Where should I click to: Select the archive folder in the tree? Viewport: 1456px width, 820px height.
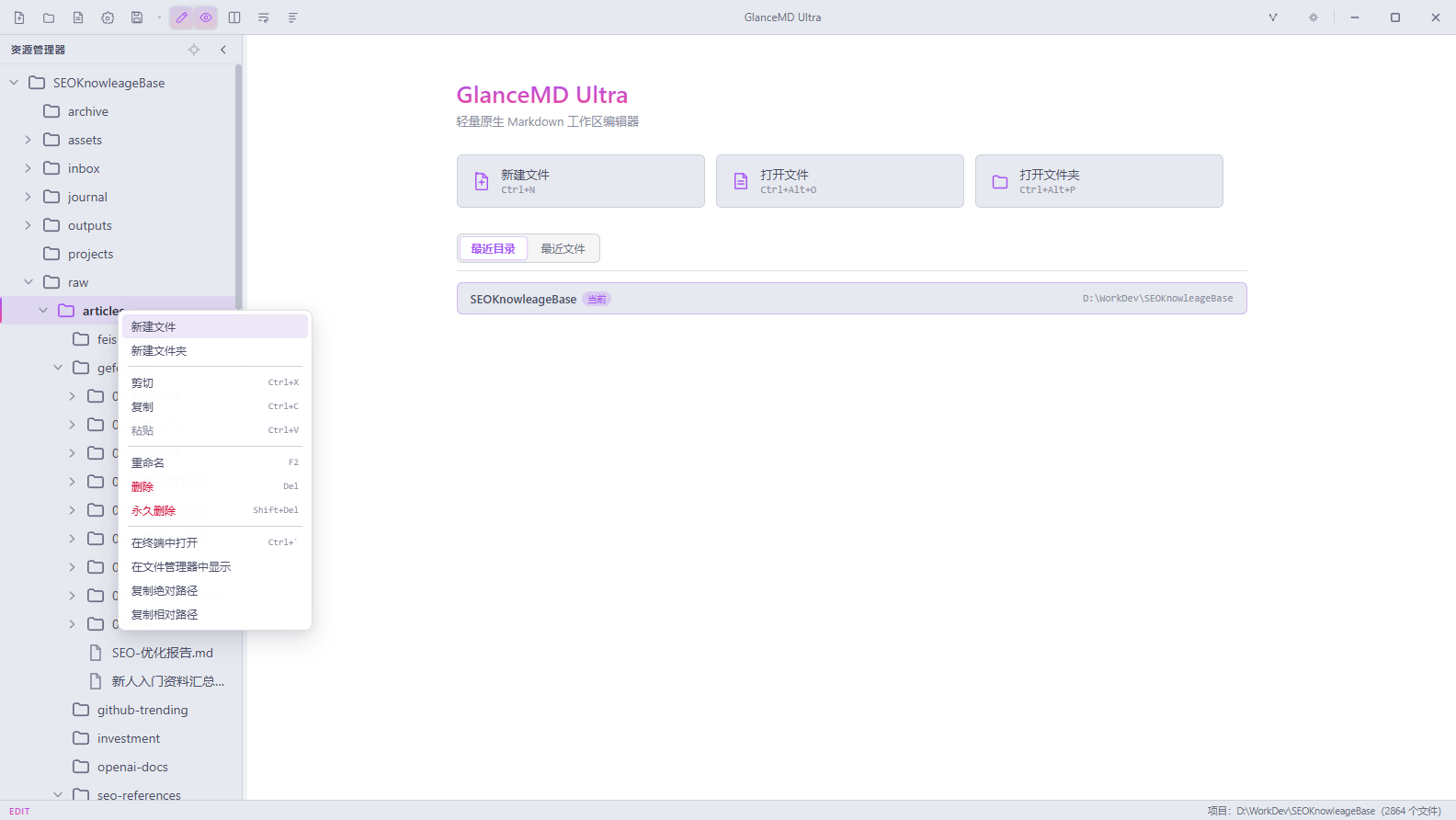click(x=118, y=111)
